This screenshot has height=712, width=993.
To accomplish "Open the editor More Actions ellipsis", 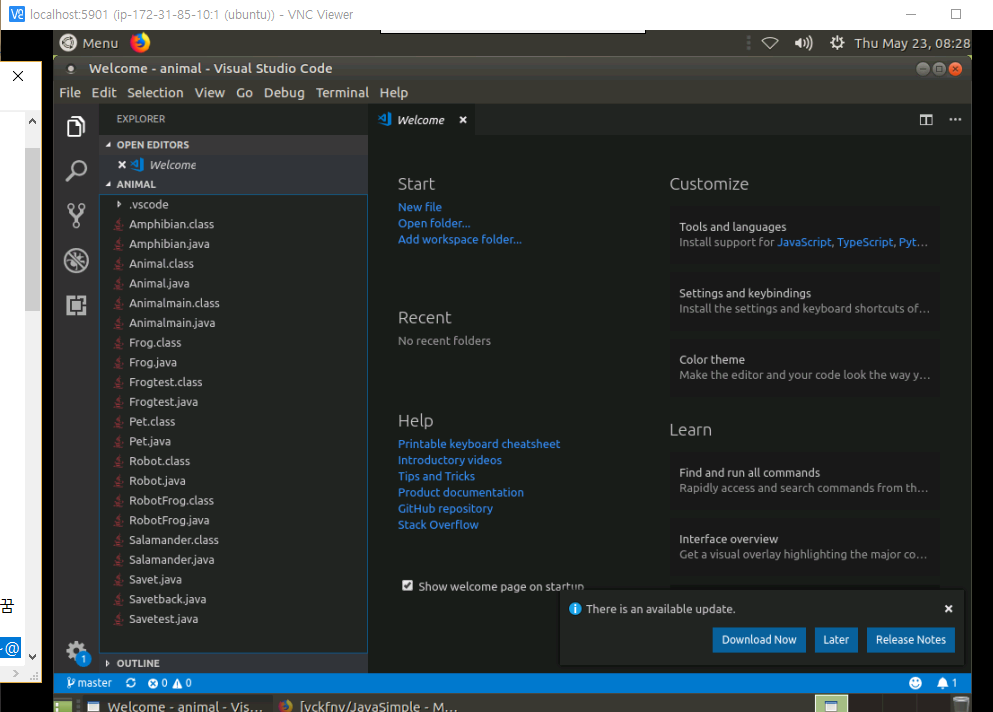I will click(x=955, y=120).
